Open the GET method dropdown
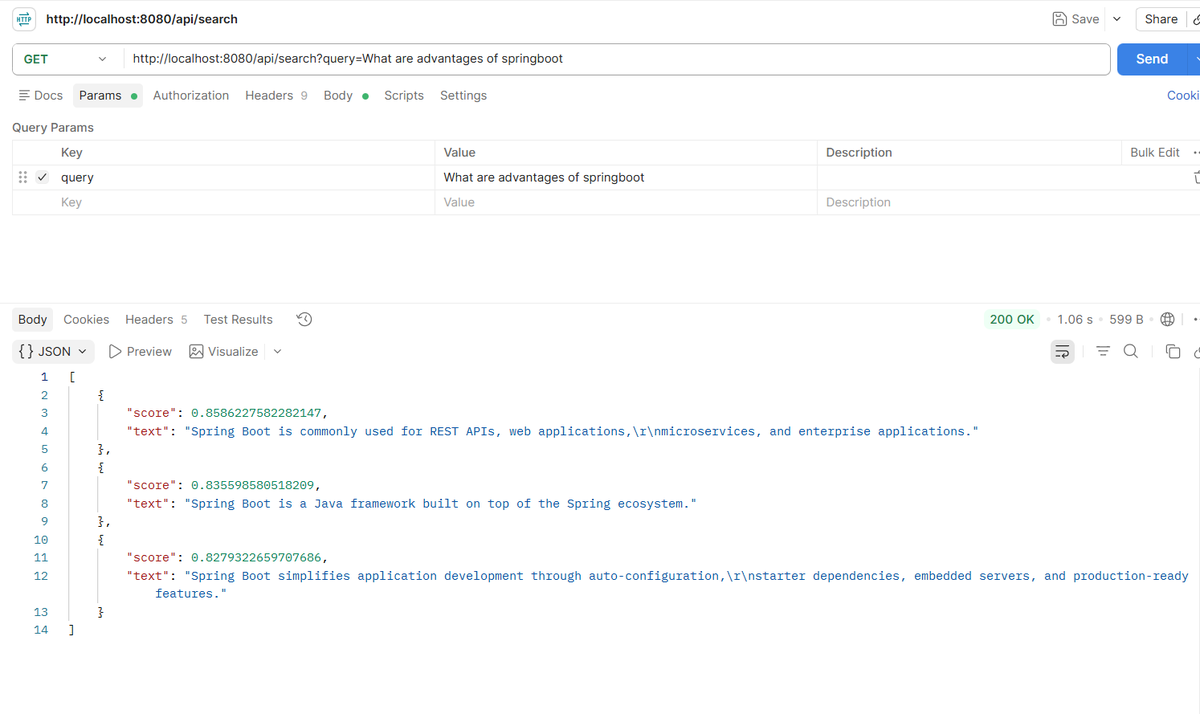Screen dimensions: 1200x714 (65, 59)
